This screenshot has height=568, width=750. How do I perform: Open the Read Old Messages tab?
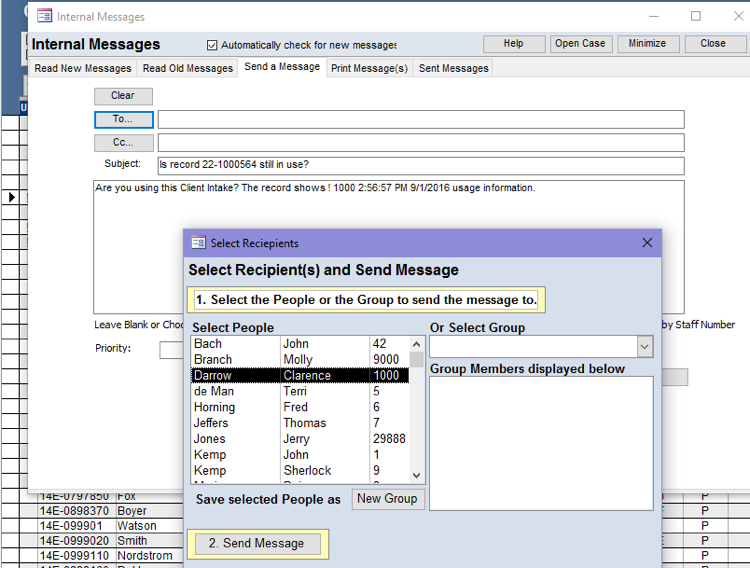[187, 69]
